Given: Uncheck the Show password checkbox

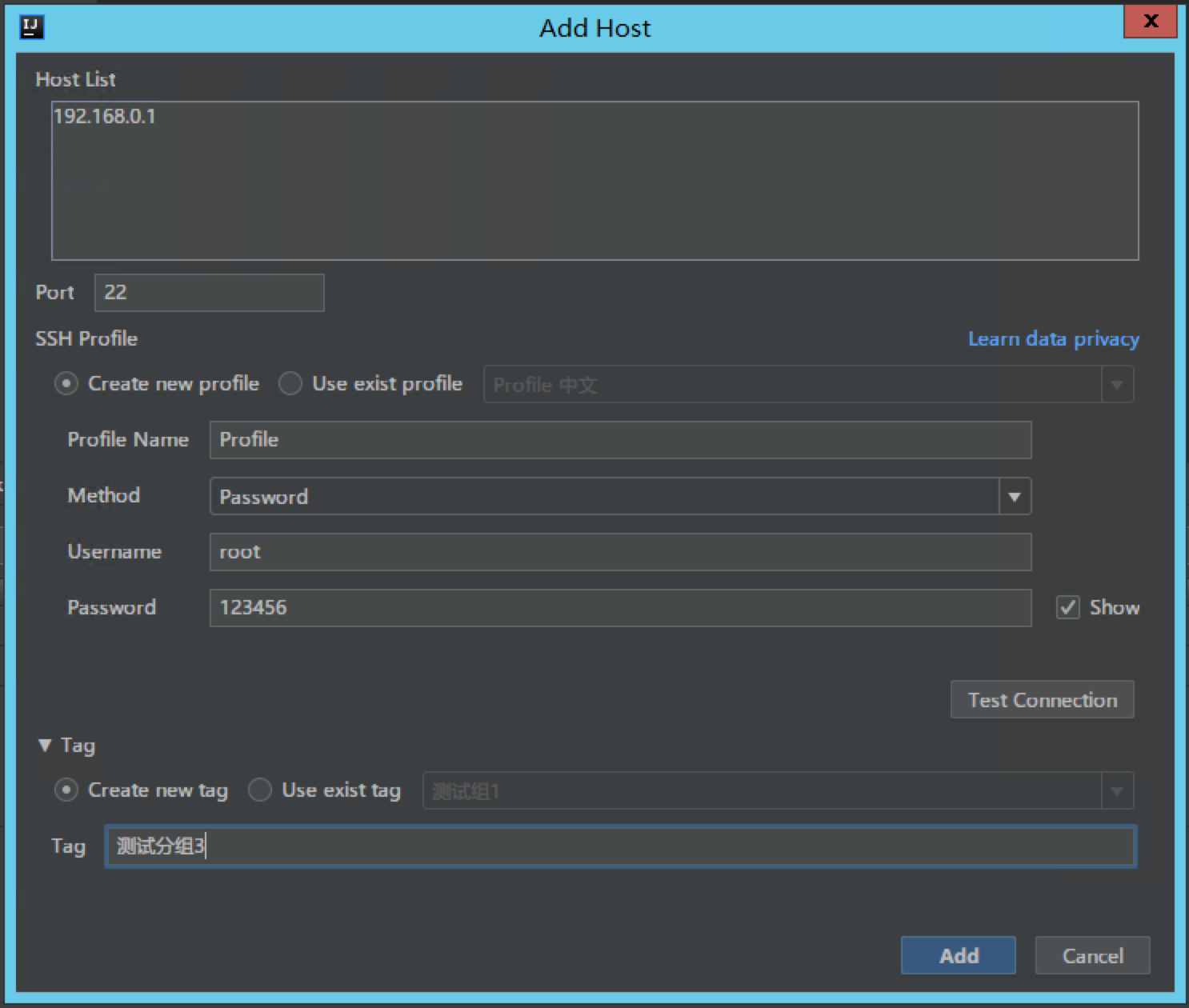Looking at the screenshot, I should (x=1067, y=607).
